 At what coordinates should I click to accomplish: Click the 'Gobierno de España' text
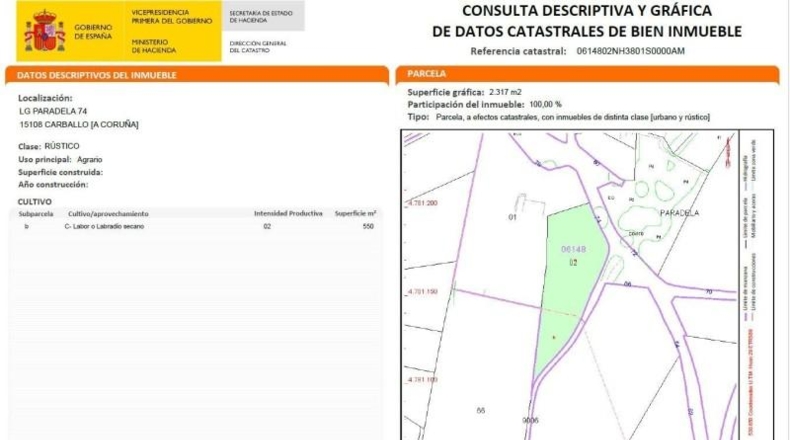coord(93,32)
